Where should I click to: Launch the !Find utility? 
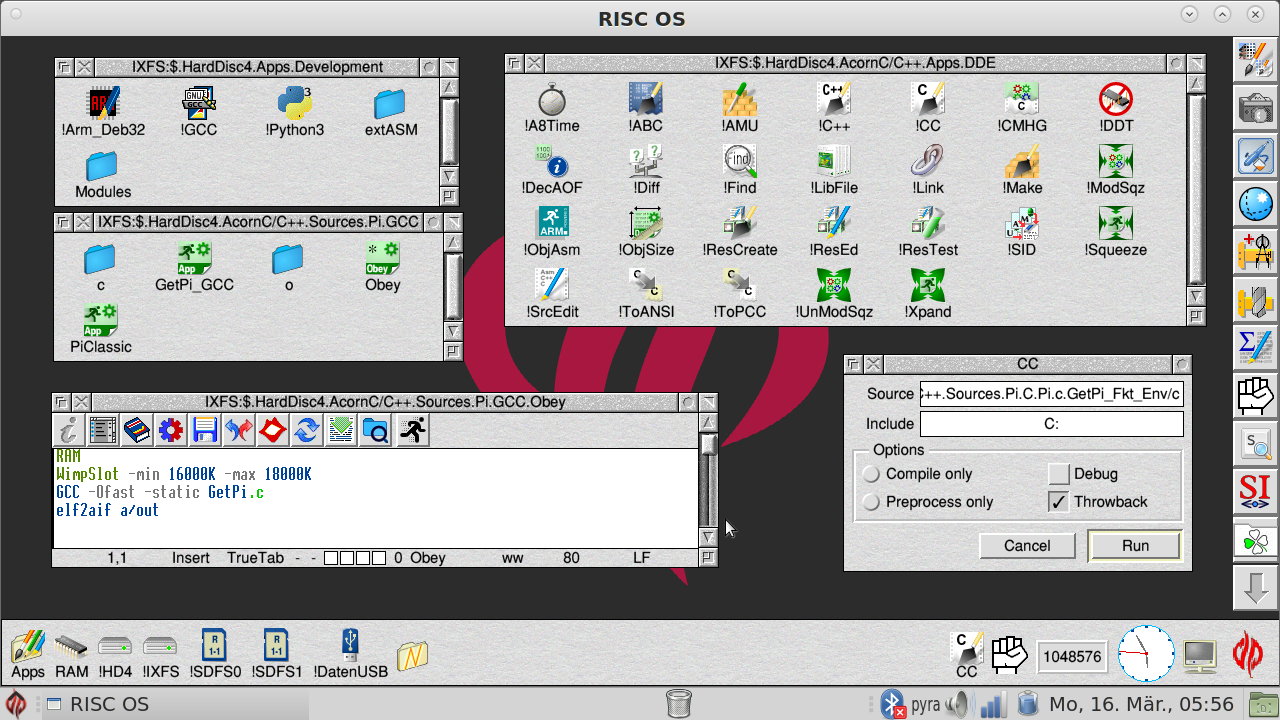pyautogui.click(x=740, y=162)
